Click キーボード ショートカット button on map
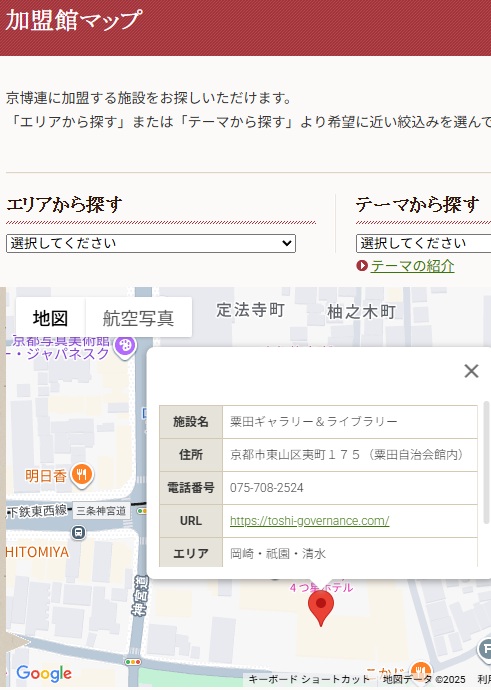Screen dimensions: 491x690 click(309, 679)
